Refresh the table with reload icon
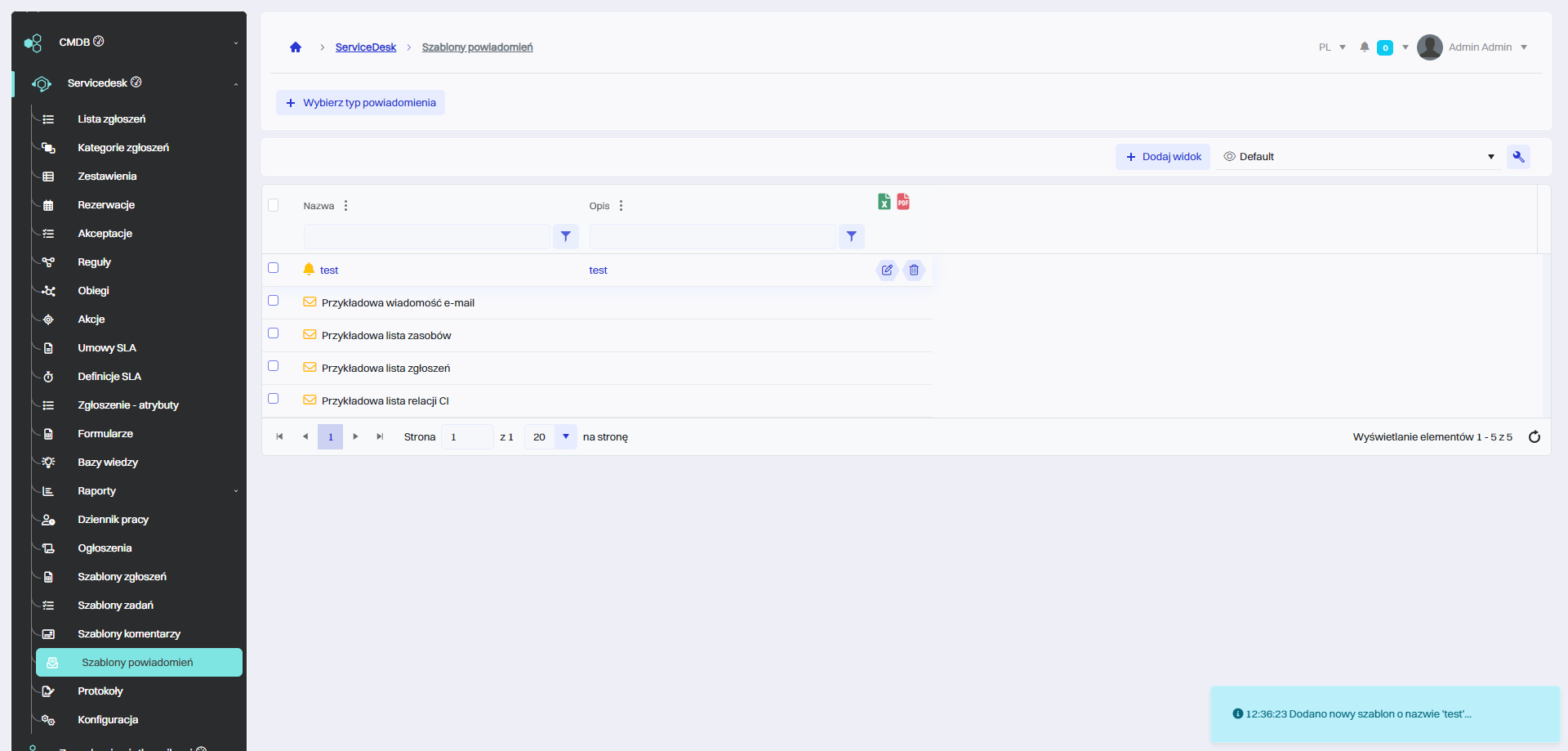Image resolution: width=1568 pixels, height=751 pixels. [1534, 437]
